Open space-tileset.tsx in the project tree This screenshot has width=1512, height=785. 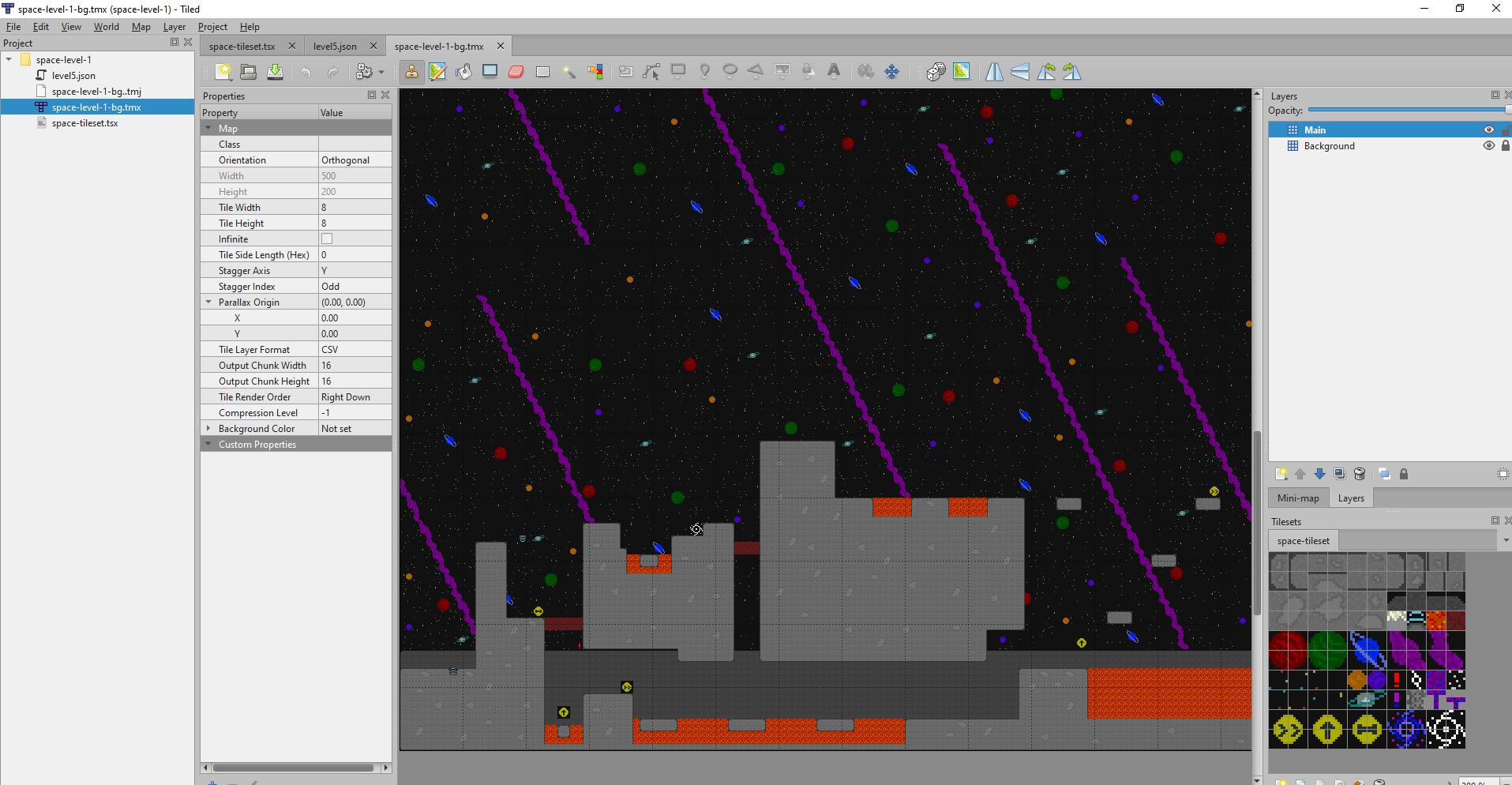[x=84, y=123]
